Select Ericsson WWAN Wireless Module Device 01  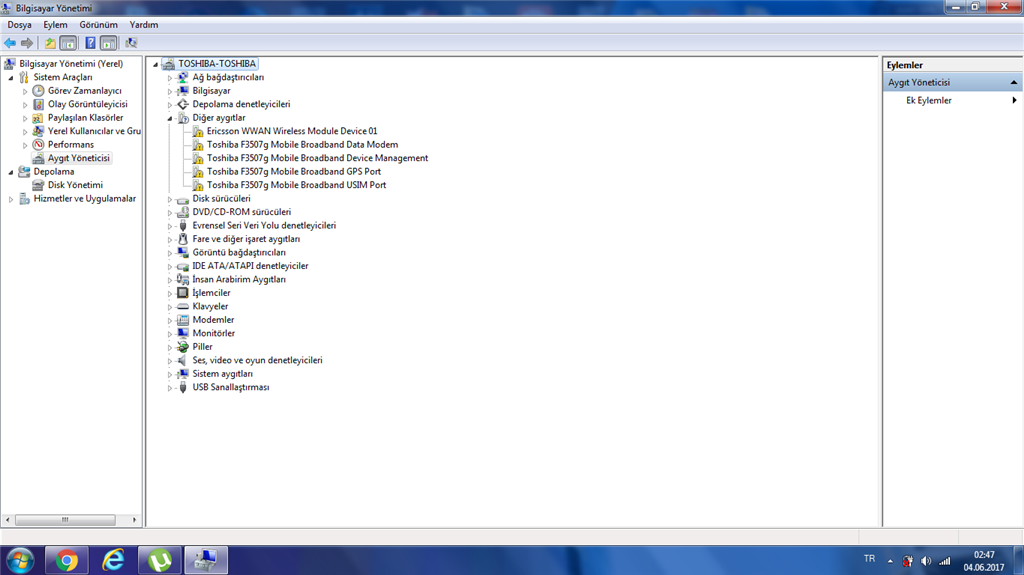(292, 131)
